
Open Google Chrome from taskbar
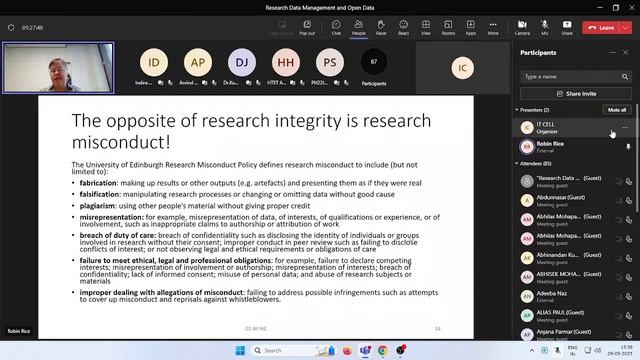(x=382, y=350)
